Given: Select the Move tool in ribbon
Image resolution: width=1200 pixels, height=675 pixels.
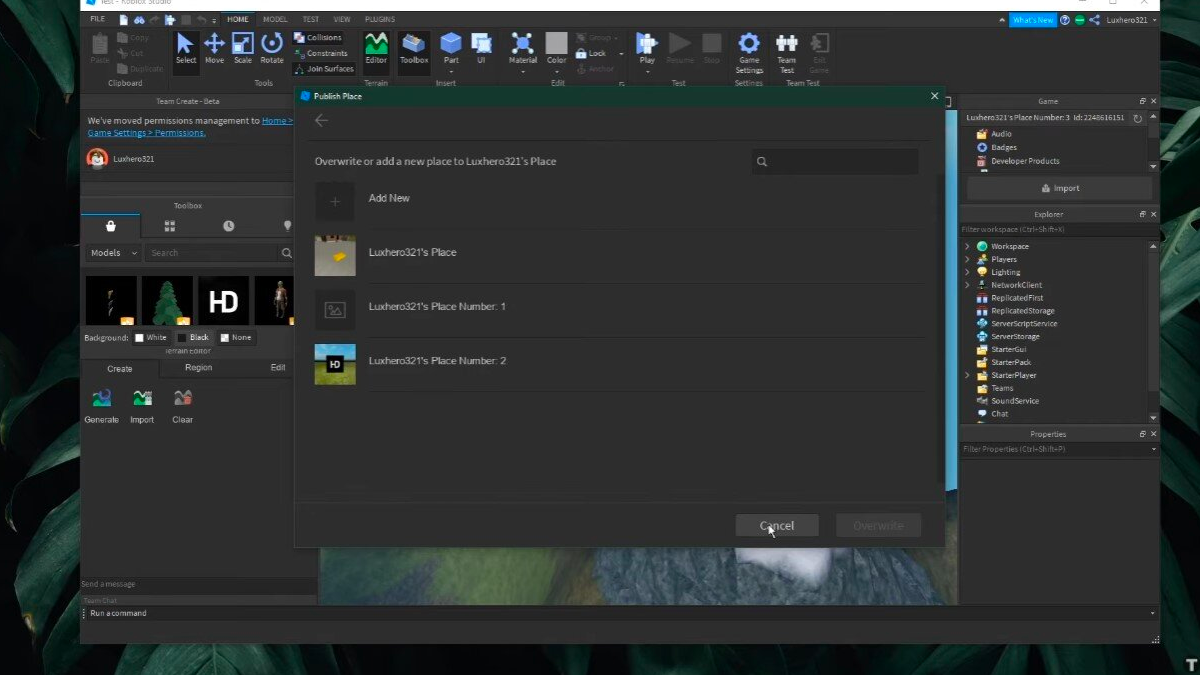Looking at the screenshot, I should 214,46.
